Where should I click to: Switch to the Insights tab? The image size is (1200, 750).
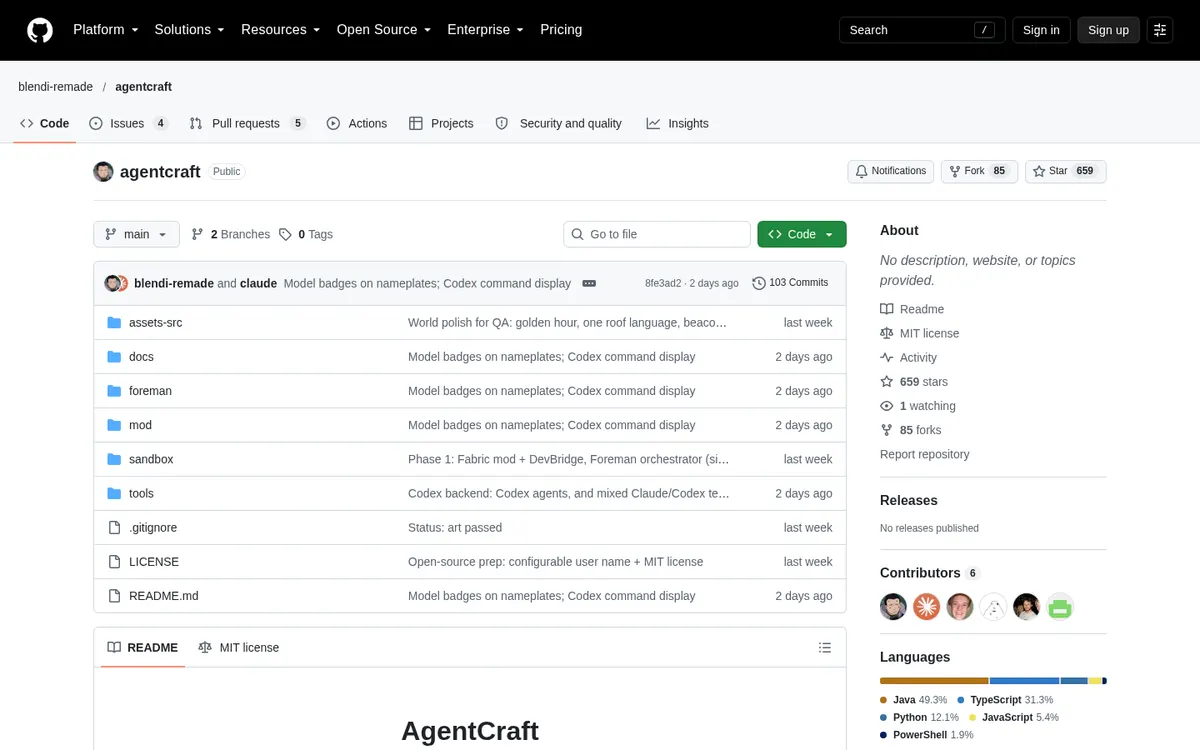click(677, 123)
